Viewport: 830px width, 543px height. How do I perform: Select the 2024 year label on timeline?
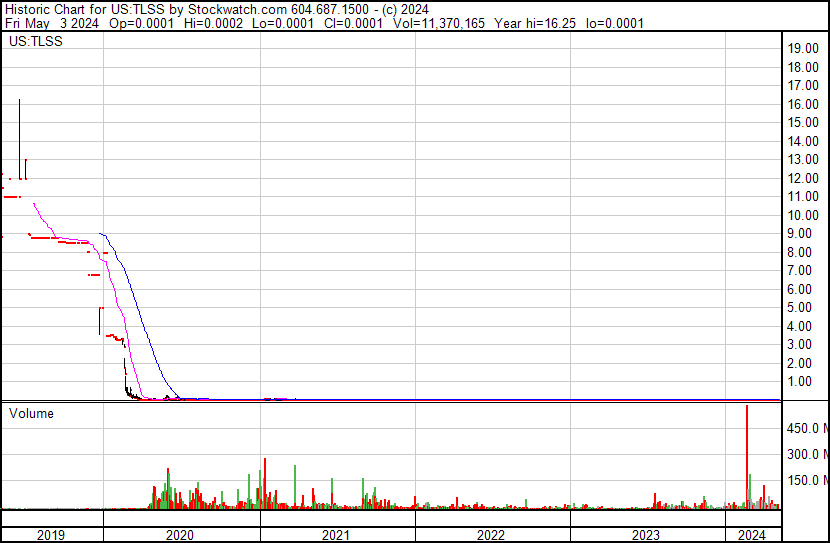[751, 535]
